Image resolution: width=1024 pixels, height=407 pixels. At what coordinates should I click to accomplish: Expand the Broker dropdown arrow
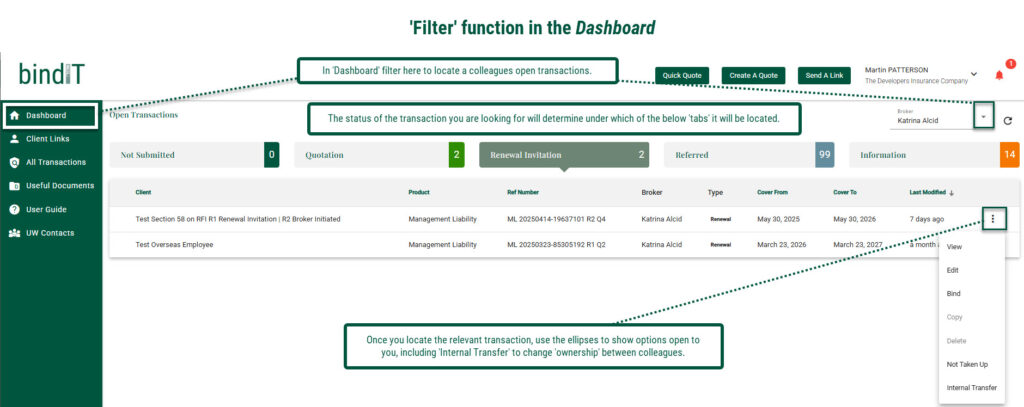[x=984, y=116]
